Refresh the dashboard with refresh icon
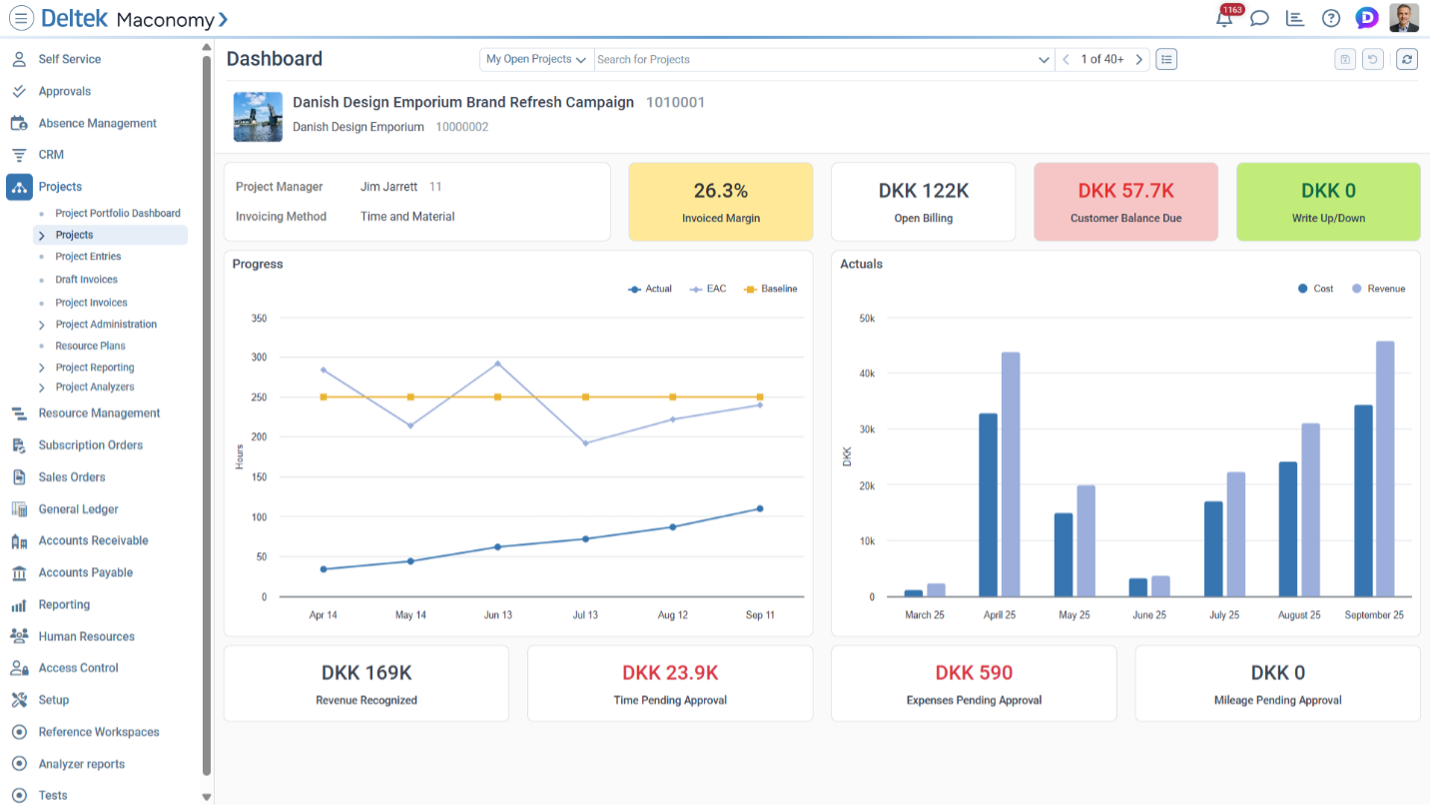 point(1407,59)
